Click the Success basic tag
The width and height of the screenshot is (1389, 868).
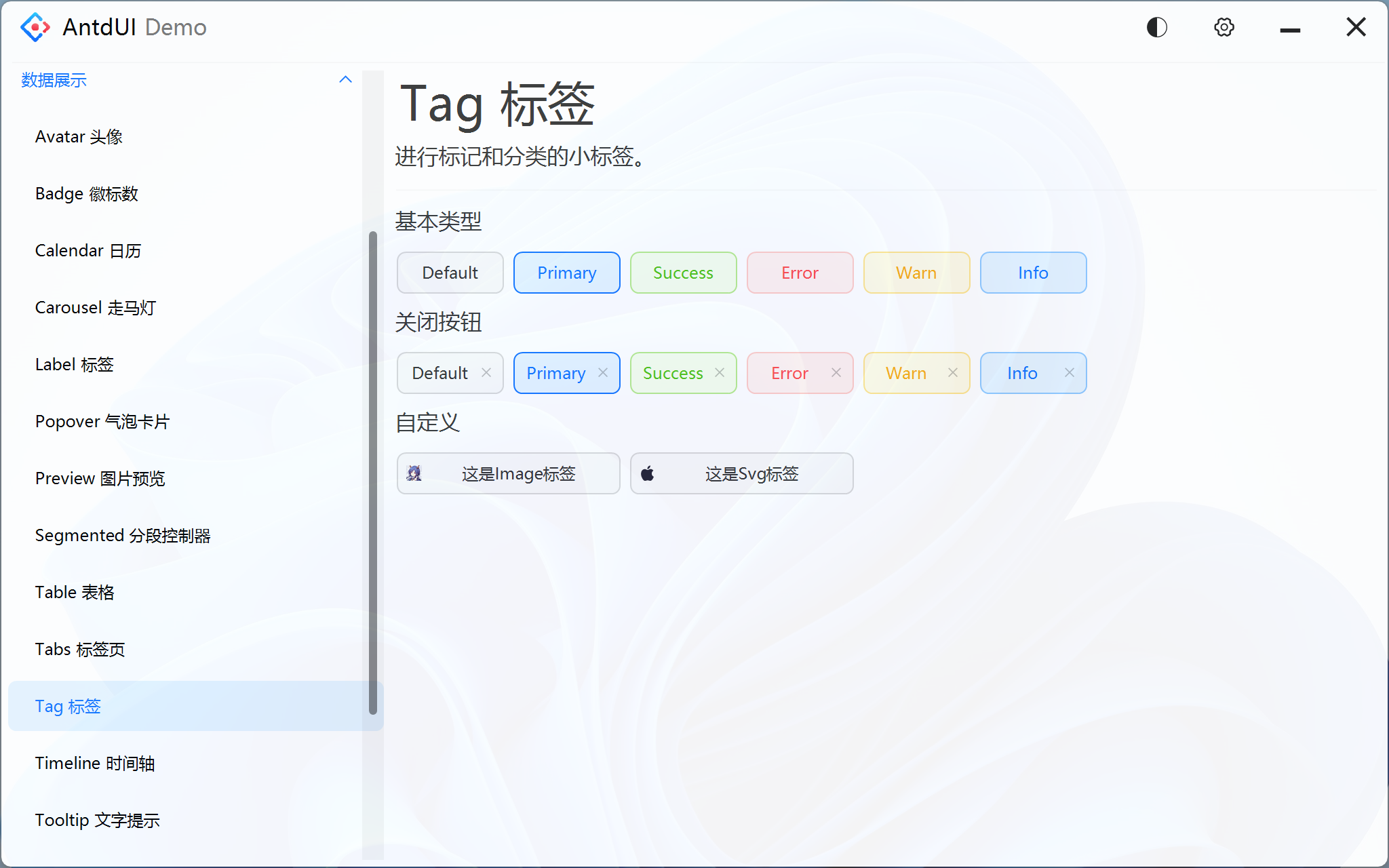tap(683, 273)
